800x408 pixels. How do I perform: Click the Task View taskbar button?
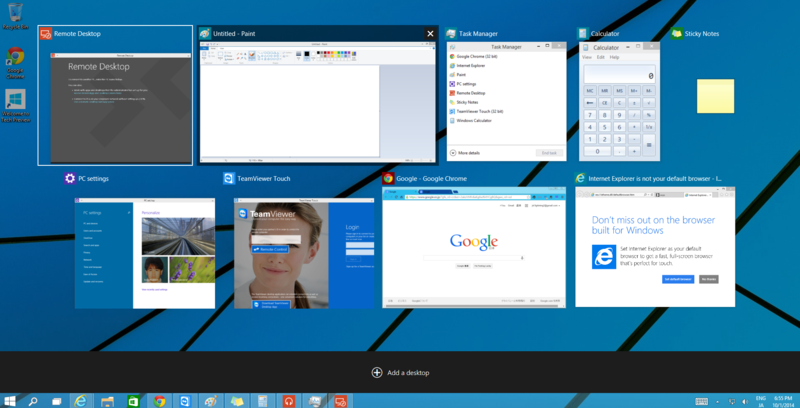coord(57,401)
